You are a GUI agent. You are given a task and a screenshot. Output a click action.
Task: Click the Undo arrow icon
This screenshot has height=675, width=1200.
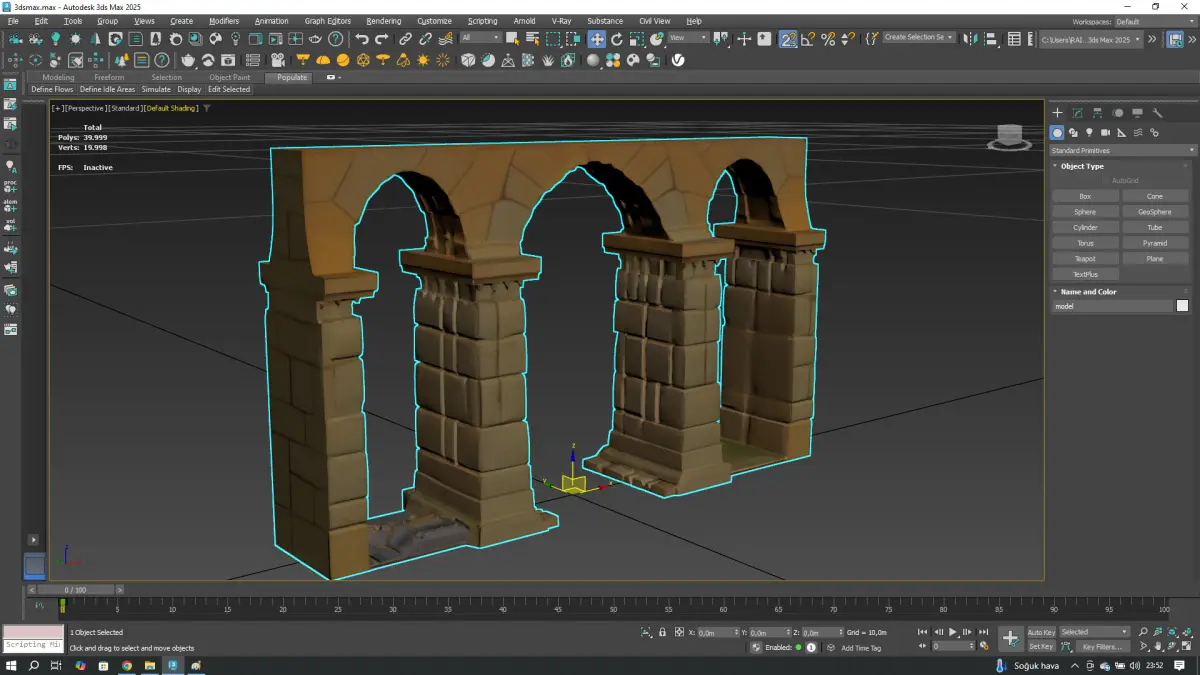362,39
